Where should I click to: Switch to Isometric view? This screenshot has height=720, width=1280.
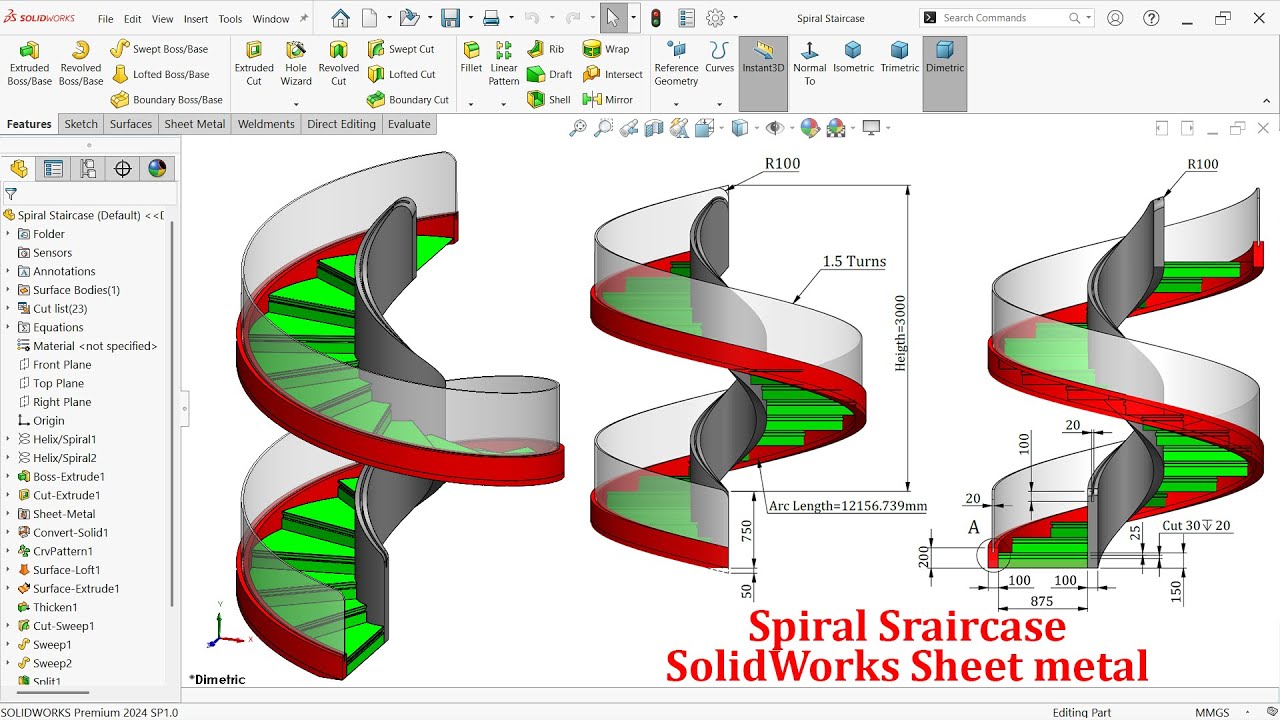coord(853,58)
